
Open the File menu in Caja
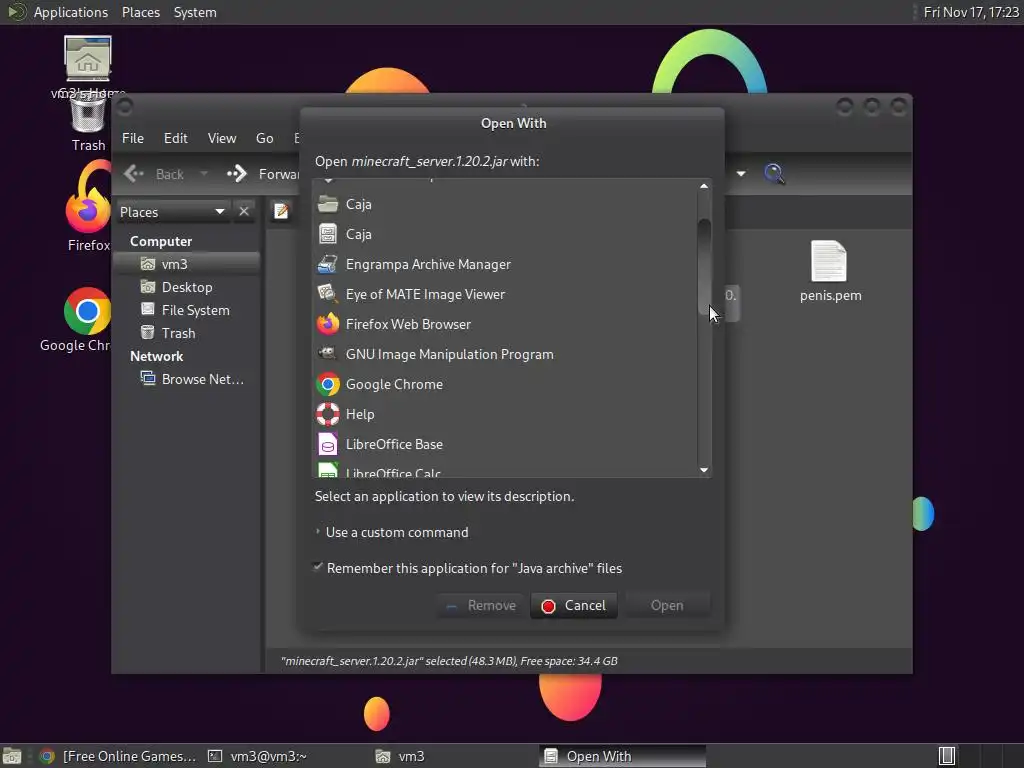click(x=133, y=138)
